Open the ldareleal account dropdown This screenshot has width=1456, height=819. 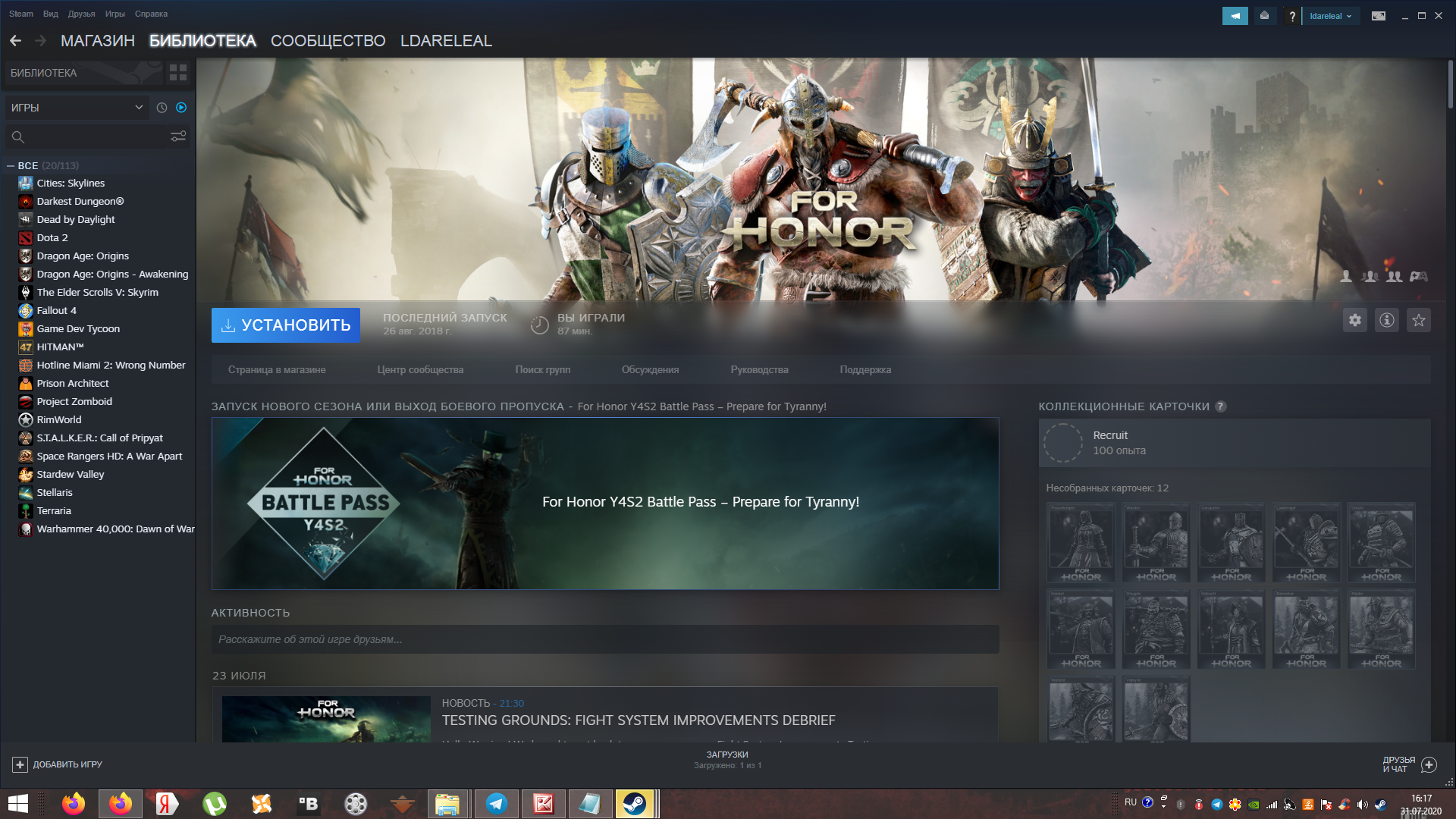coord(1330,16)
